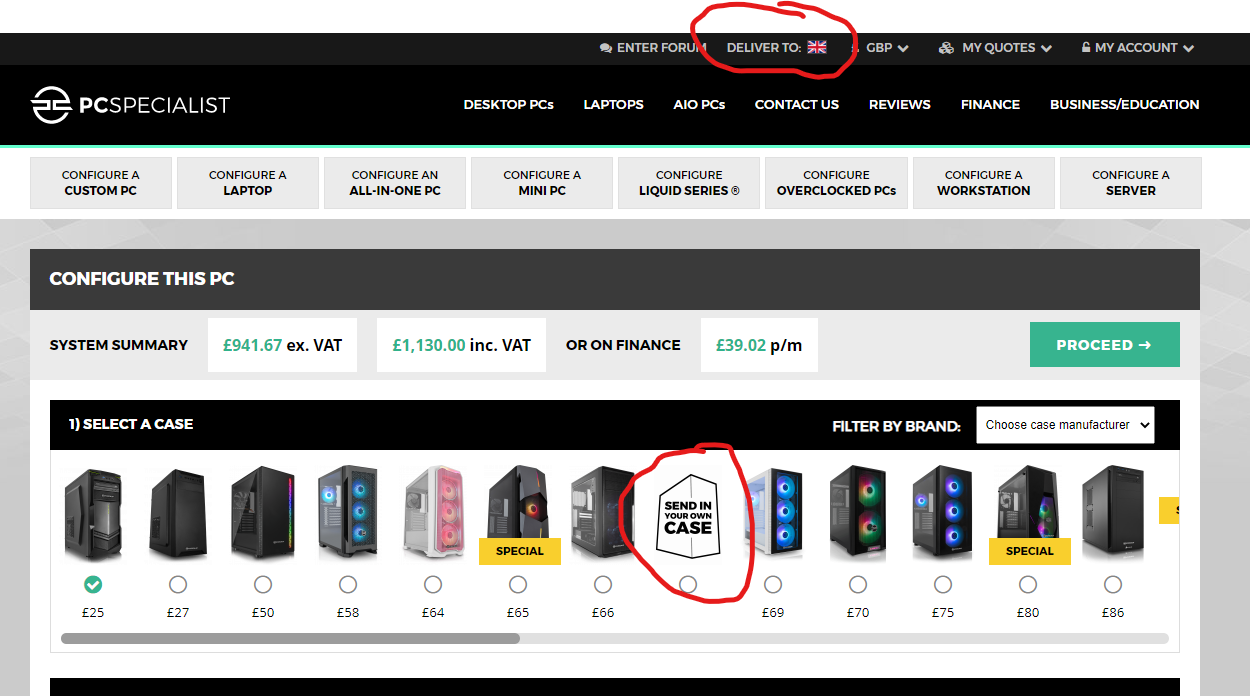The image size is (1250, 696).
Task: Open Configure Overclocked PCs
Action: (837, 183)
